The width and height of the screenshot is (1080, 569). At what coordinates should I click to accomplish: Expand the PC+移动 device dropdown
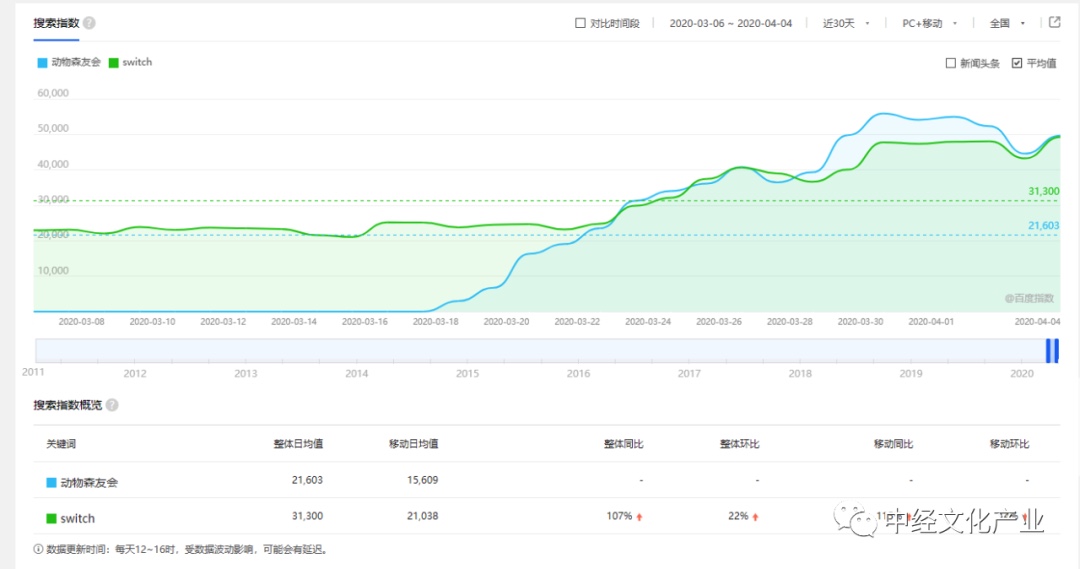[929, 23]
